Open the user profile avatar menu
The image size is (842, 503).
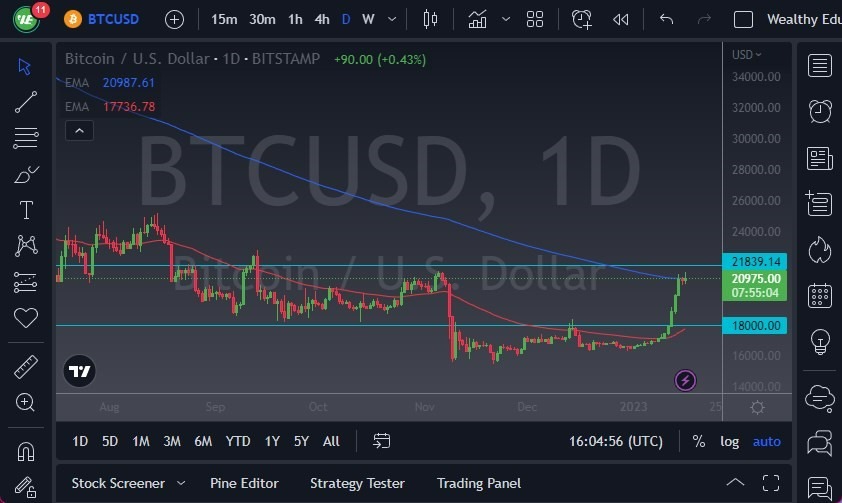tap(26, 19)
